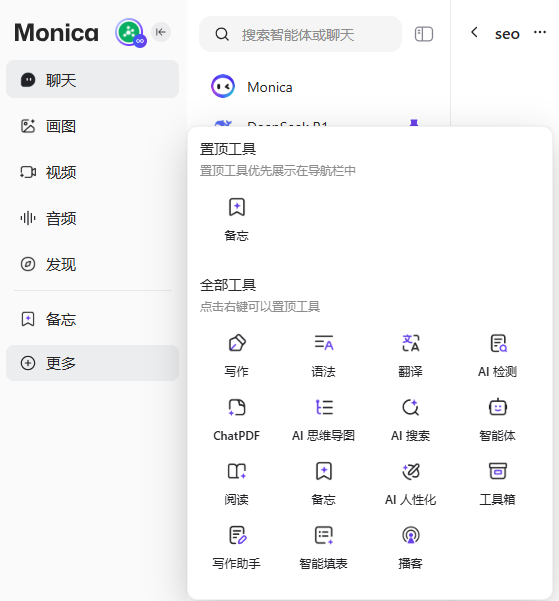Open the 语法 grammar tool

coord(324,356)
